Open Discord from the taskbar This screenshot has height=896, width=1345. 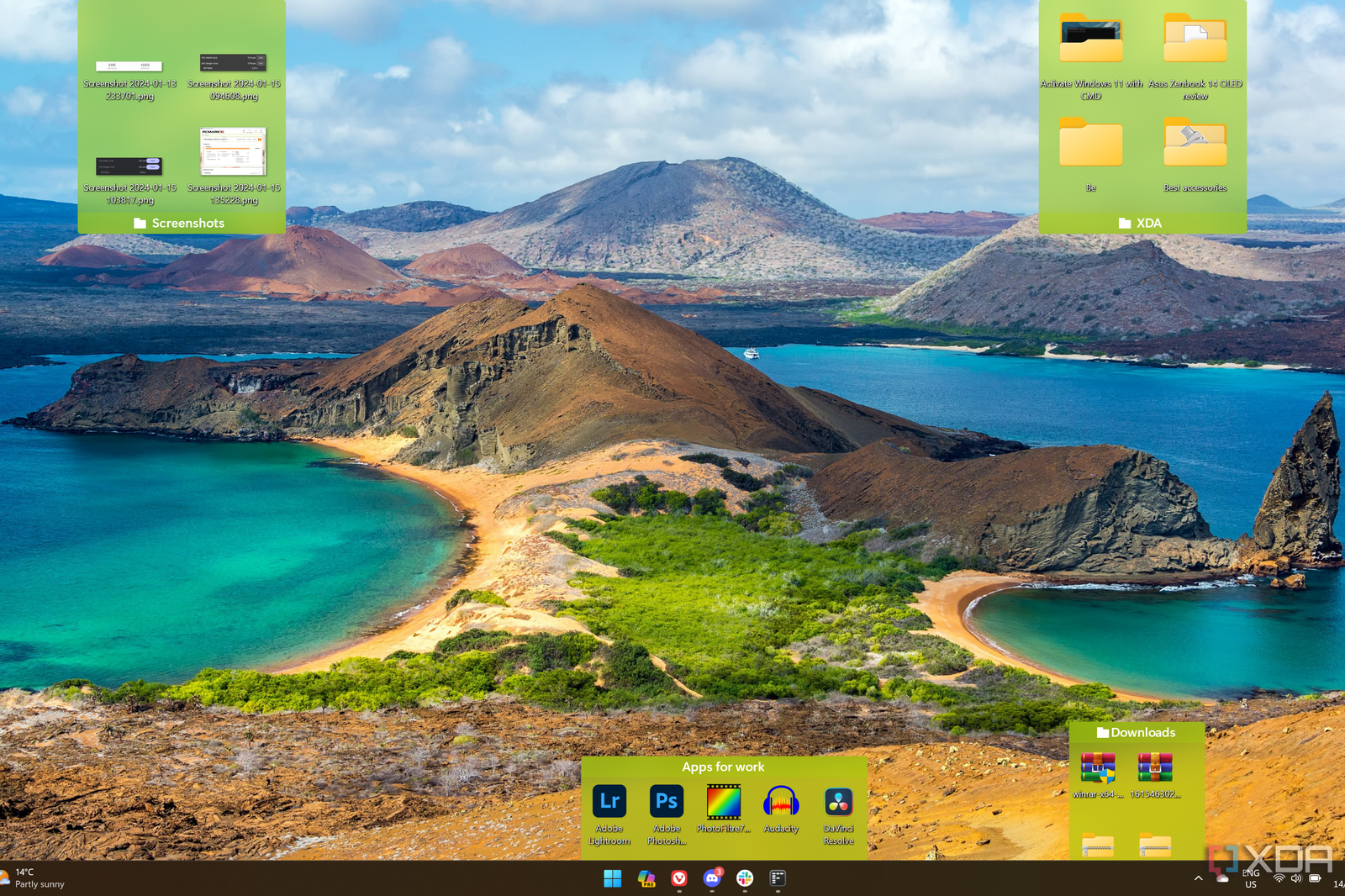point(712,878)
